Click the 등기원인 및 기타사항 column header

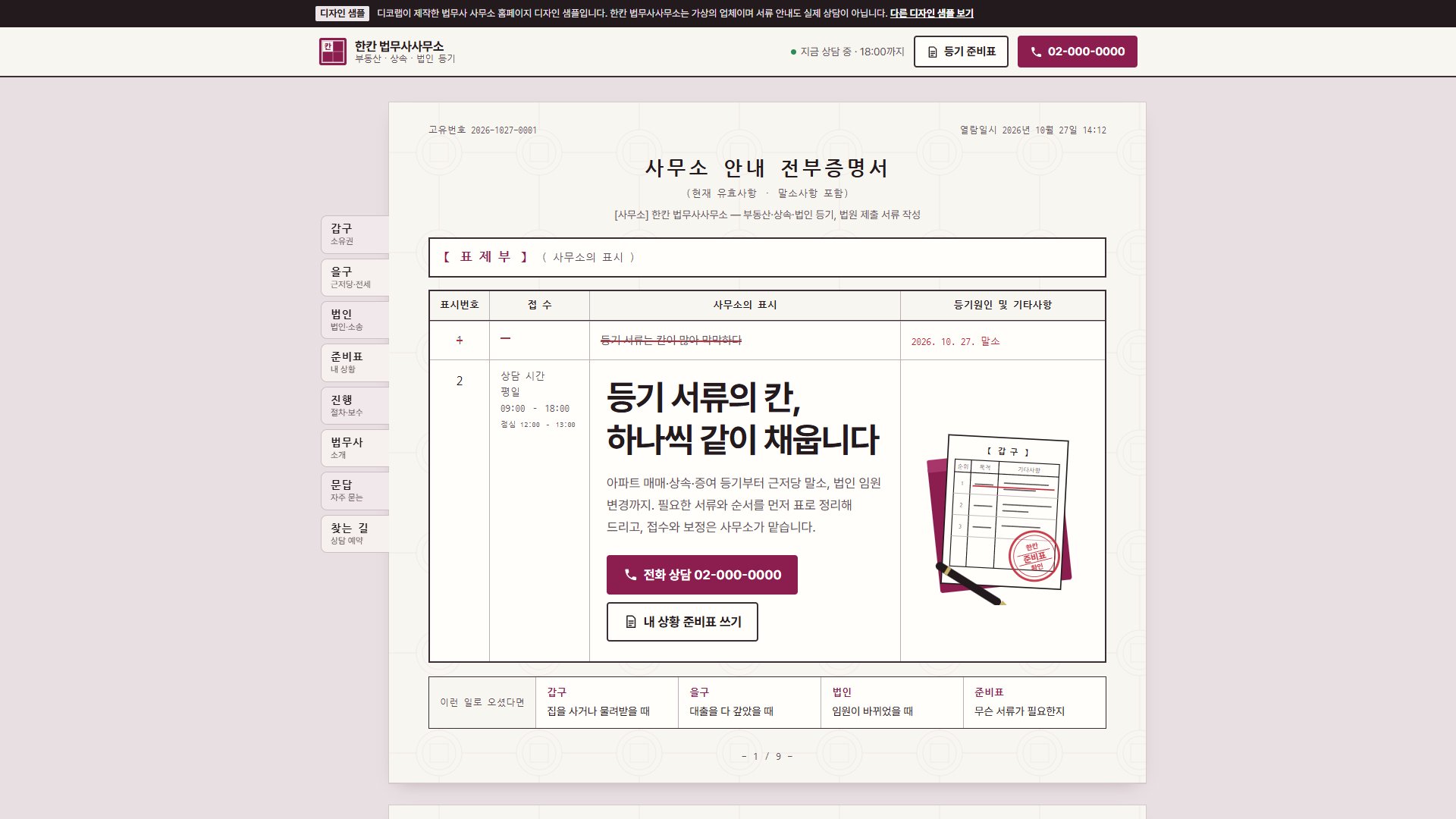(1003, 305)
